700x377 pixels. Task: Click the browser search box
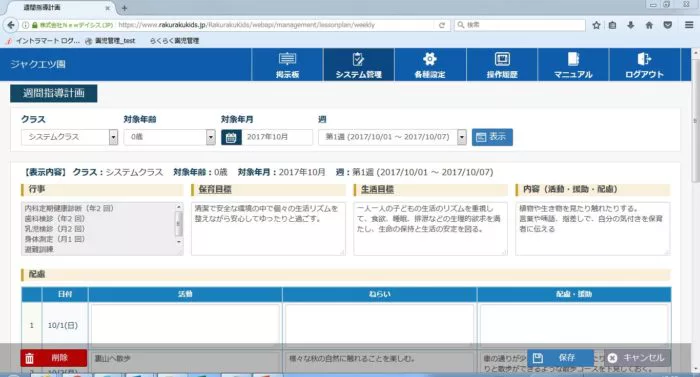click(x=520, y=25)
